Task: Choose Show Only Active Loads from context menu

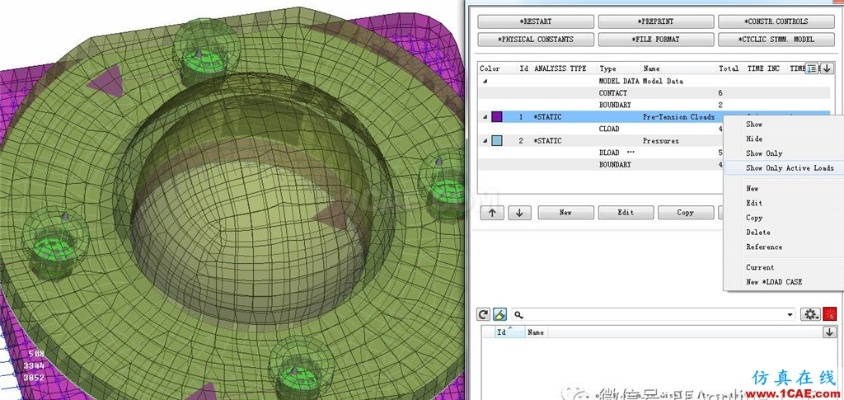Action: [789, 168]
